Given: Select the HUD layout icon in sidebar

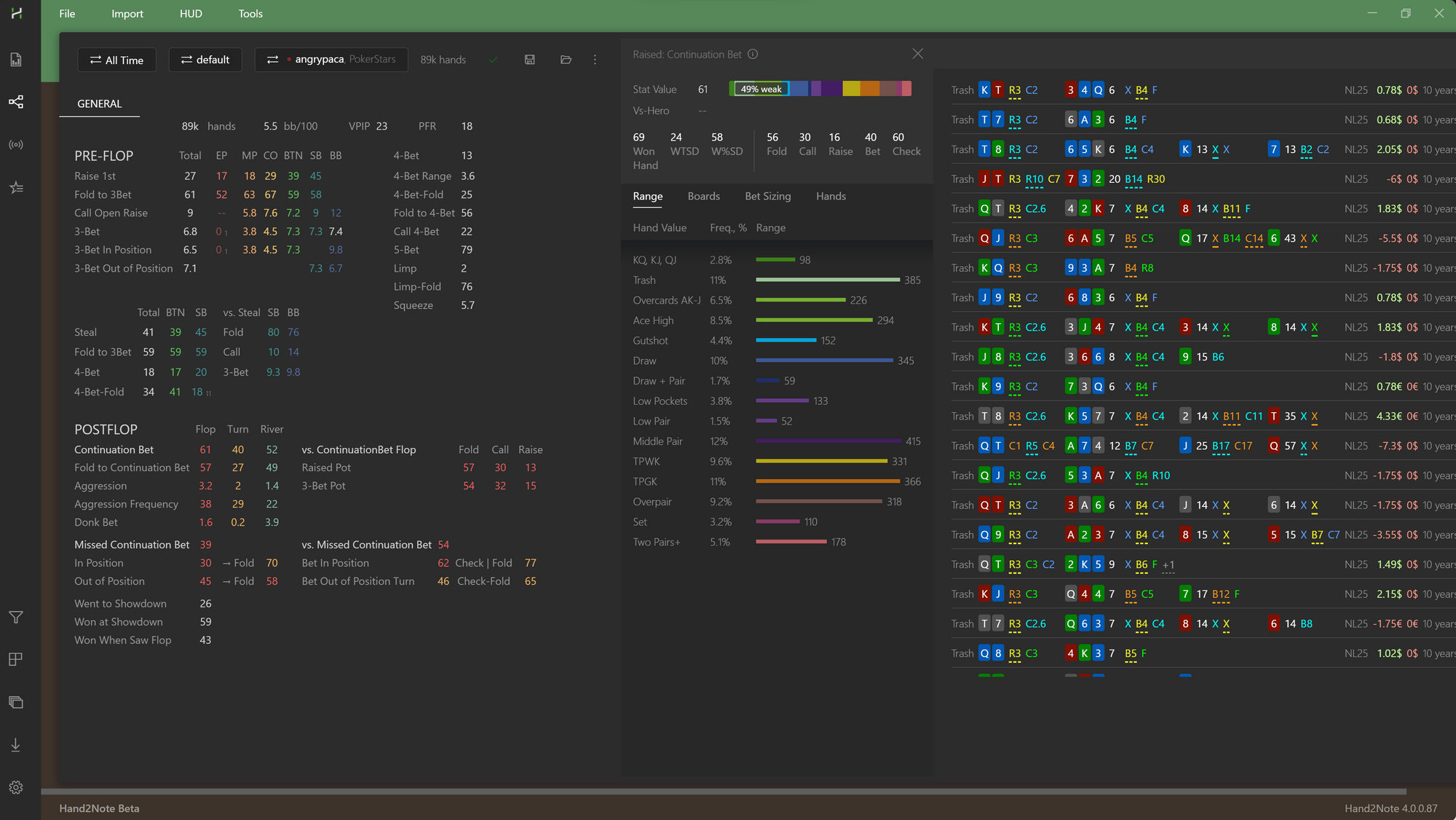Looking at the screenshot, I should point(15,659).
